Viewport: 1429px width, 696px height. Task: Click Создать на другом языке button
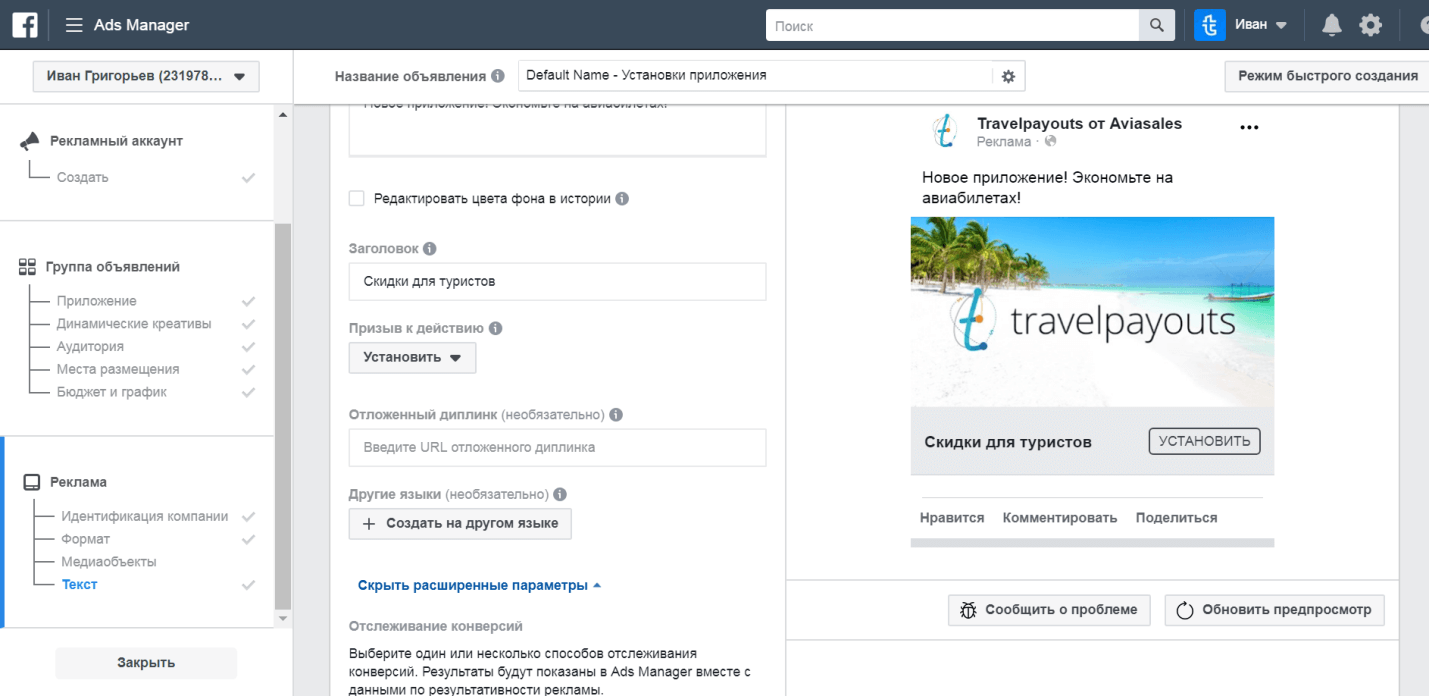point(460,524)
